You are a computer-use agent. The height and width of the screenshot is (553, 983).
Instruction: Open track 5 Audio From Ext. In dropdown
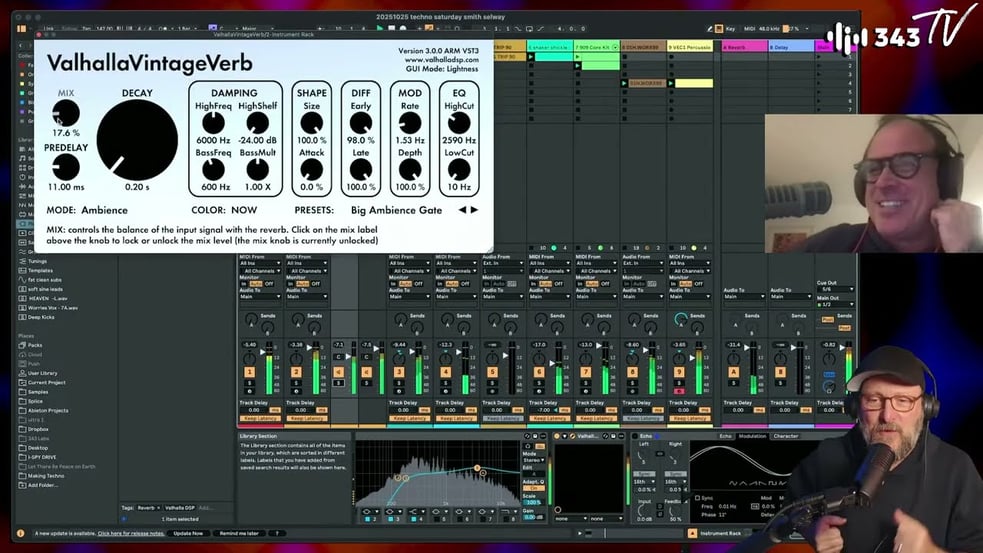[x=502, y=263]
